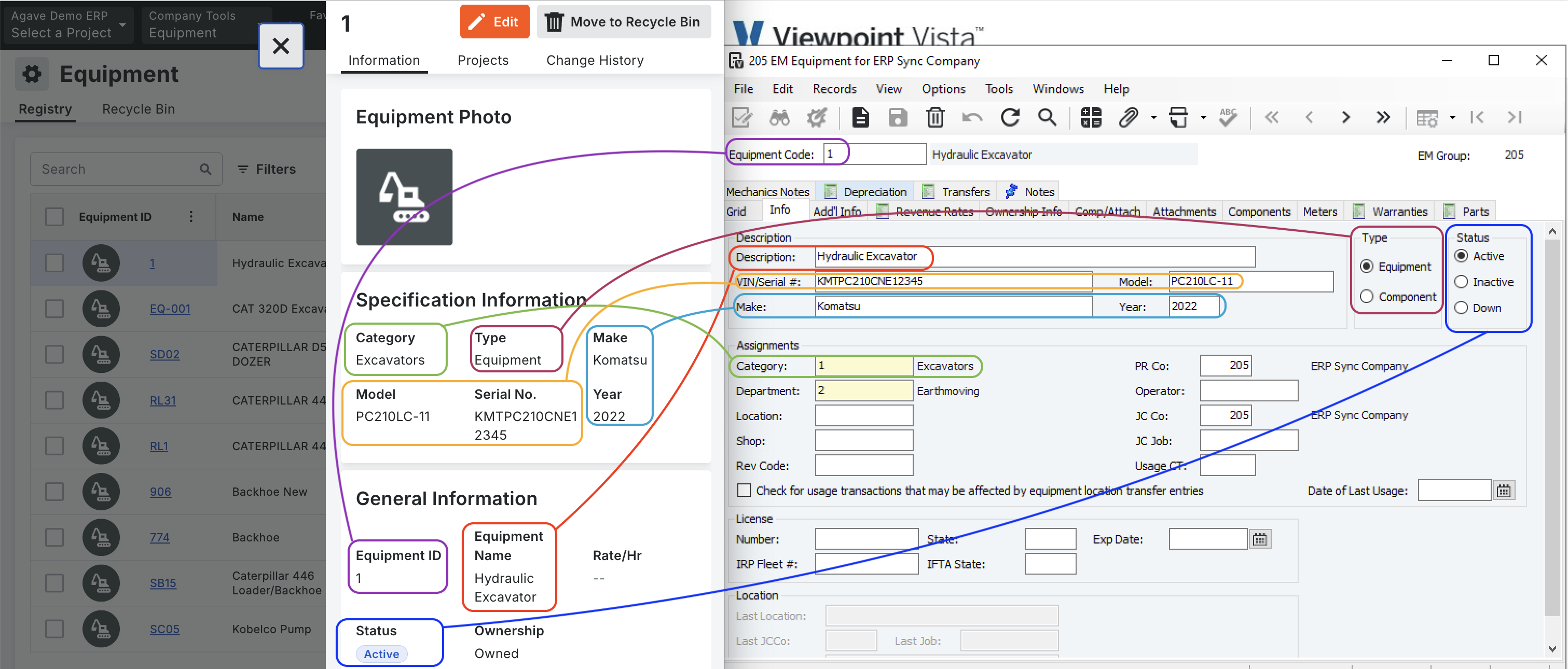Run the ABC spell check icon
The height and width of the screenshot is (669, 1568).
(1228, 117)
